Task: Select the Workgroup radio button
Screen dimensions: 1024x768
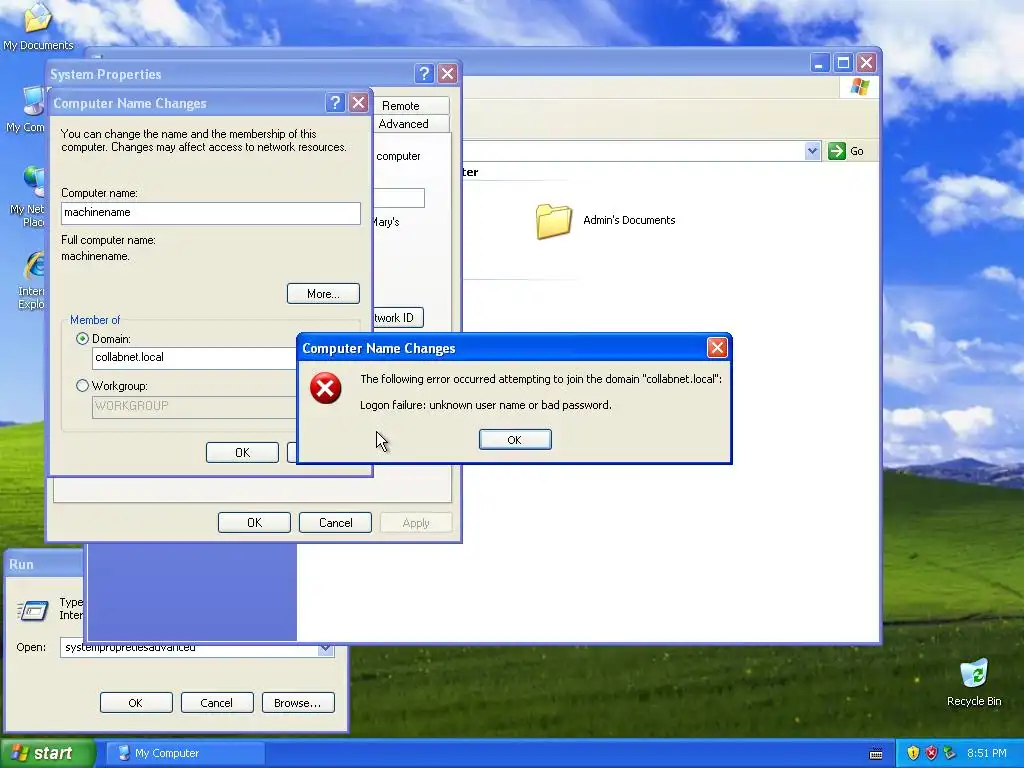Action: tap(82, 386)
